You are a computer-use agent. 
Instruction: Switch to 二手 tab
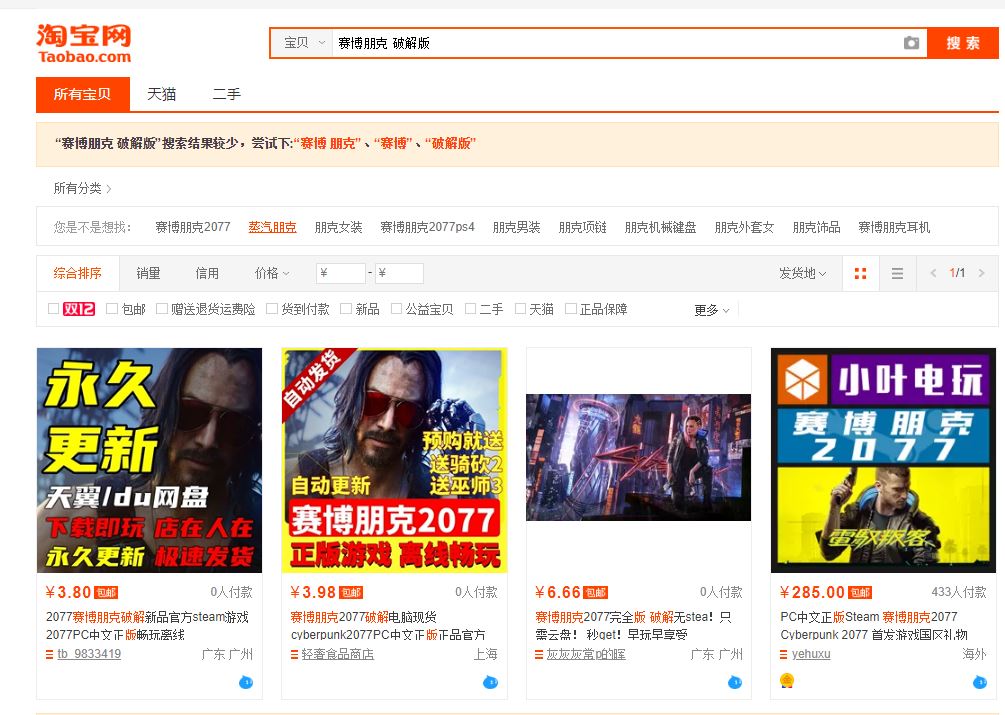(226, 94)
